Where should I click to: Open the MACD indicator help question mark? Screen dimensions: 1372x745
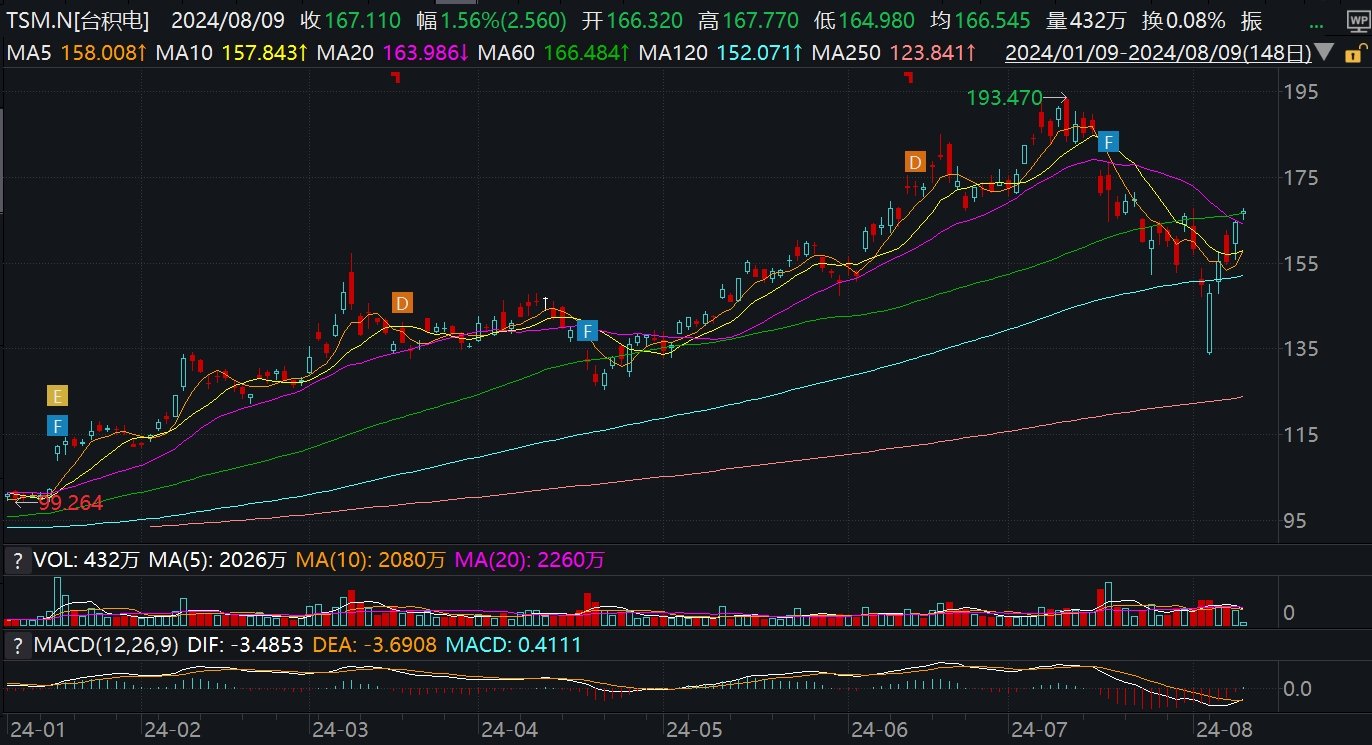coord(16,646)
